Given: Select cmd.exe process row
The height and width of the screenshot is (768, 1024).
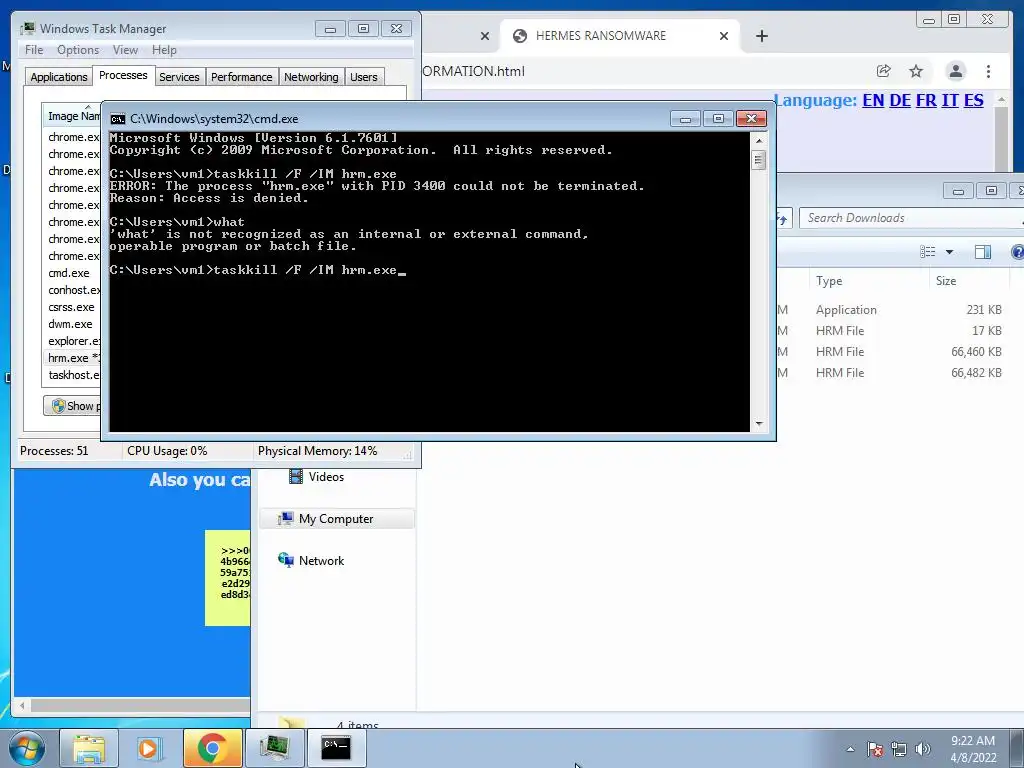Looking at the screenshot, I should 72,273.
